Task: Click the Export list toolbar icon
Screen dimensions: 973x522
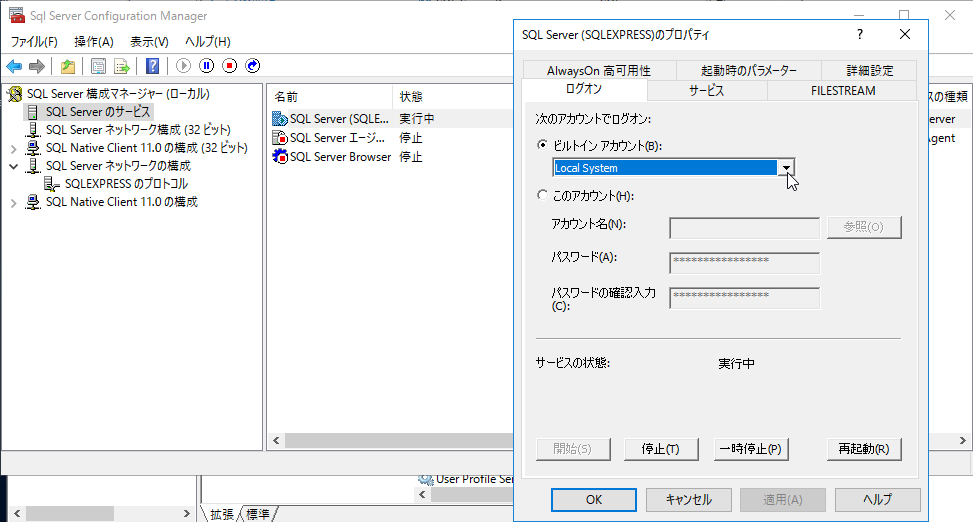Action: [122, 66]
